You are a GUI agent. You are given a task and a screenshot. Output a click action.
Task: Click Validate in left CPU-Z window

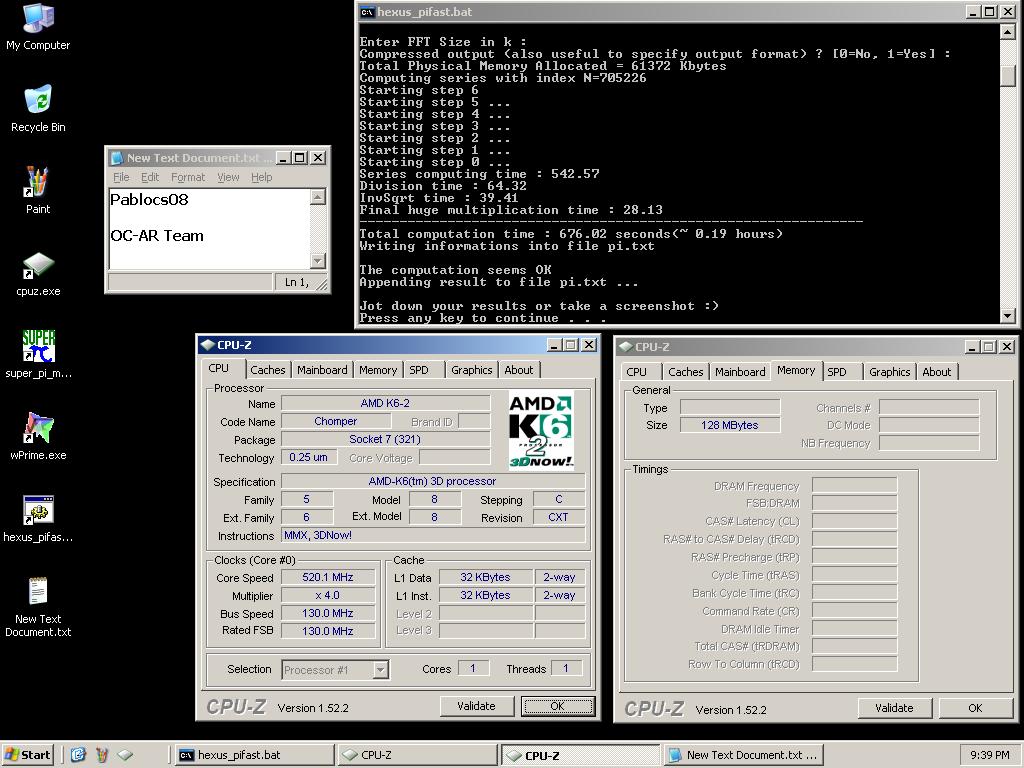coord(476,706)
